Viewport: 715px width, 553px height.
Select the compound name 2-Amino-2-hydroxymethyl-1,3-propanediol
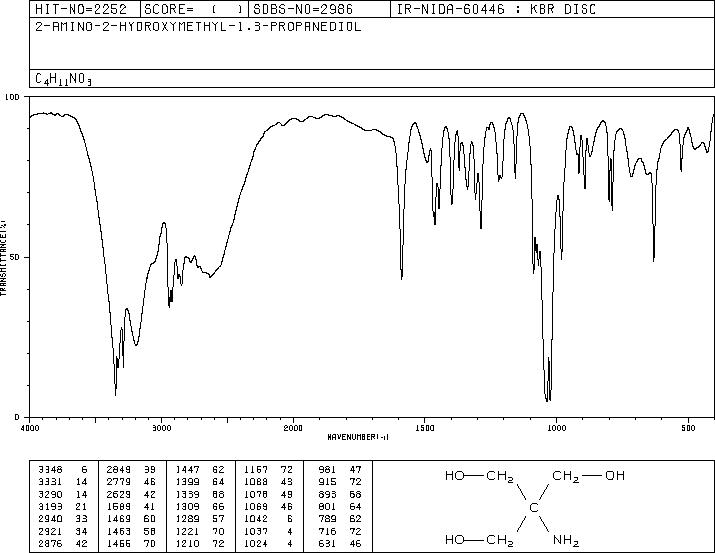[x=198, y=26]
